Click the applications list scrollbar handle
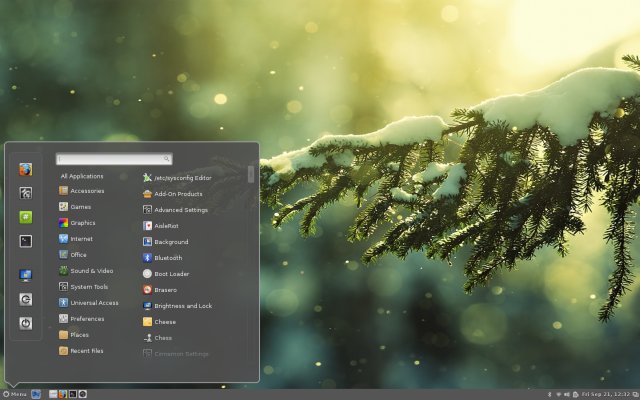The height and width of the screenshot is (400, 640). (x=251, y=174)
